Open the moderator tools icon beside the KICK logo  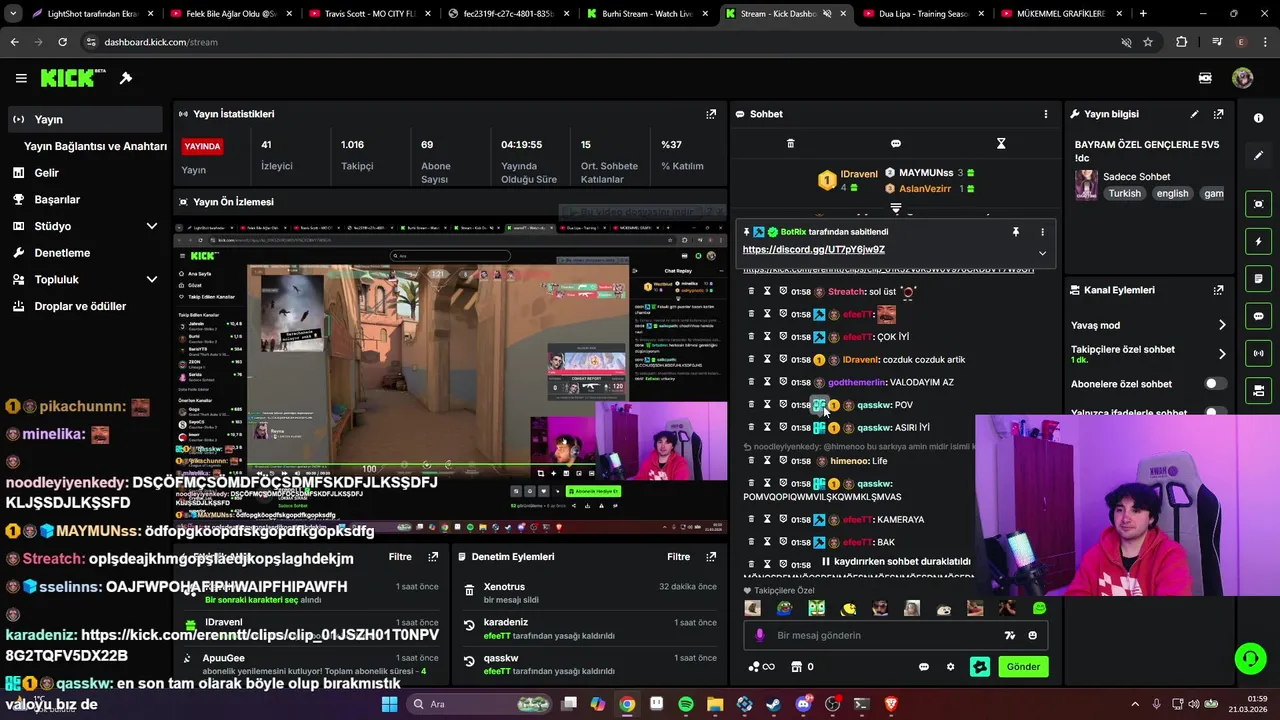point(126,78)
